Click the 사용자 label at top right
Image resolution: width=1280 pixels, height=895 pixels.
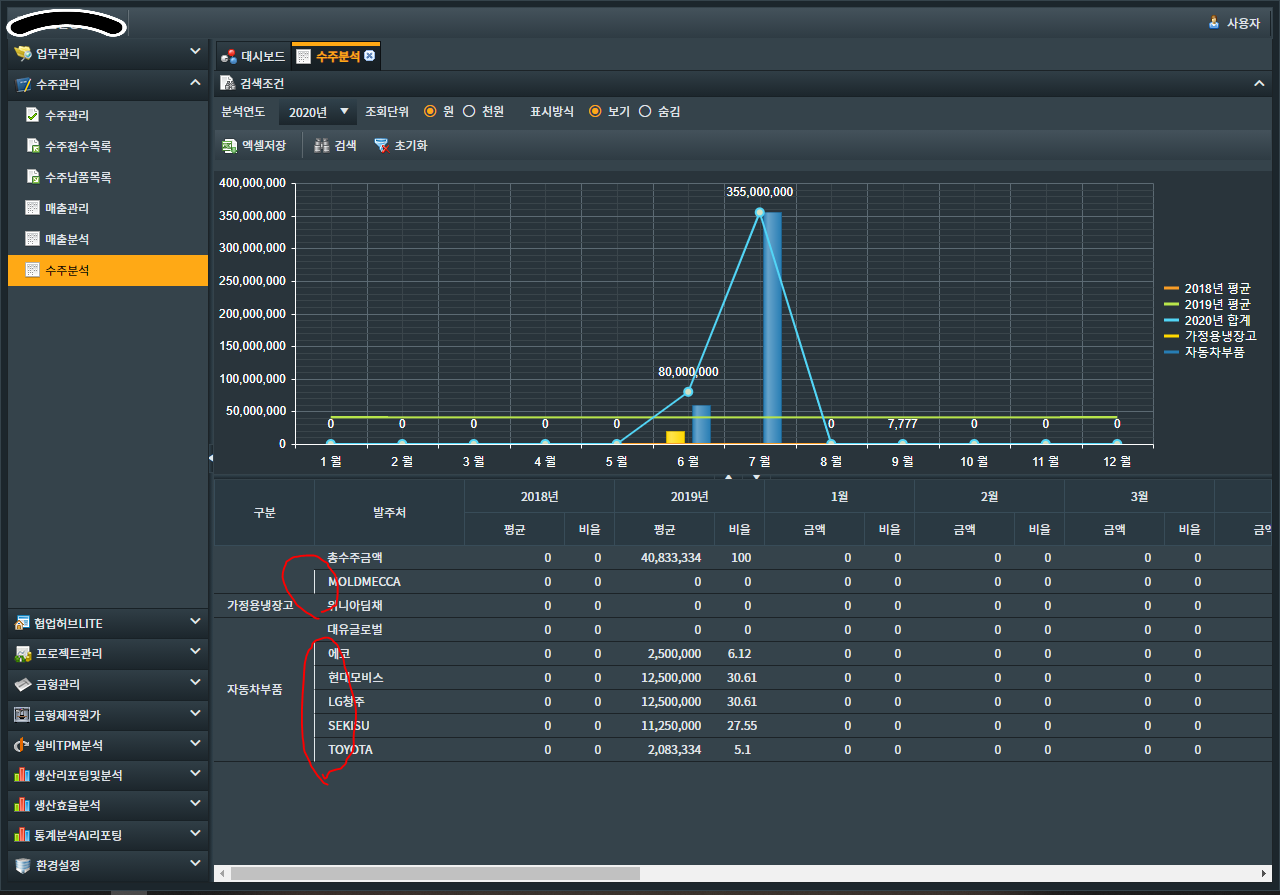(x=1243, y=22)
